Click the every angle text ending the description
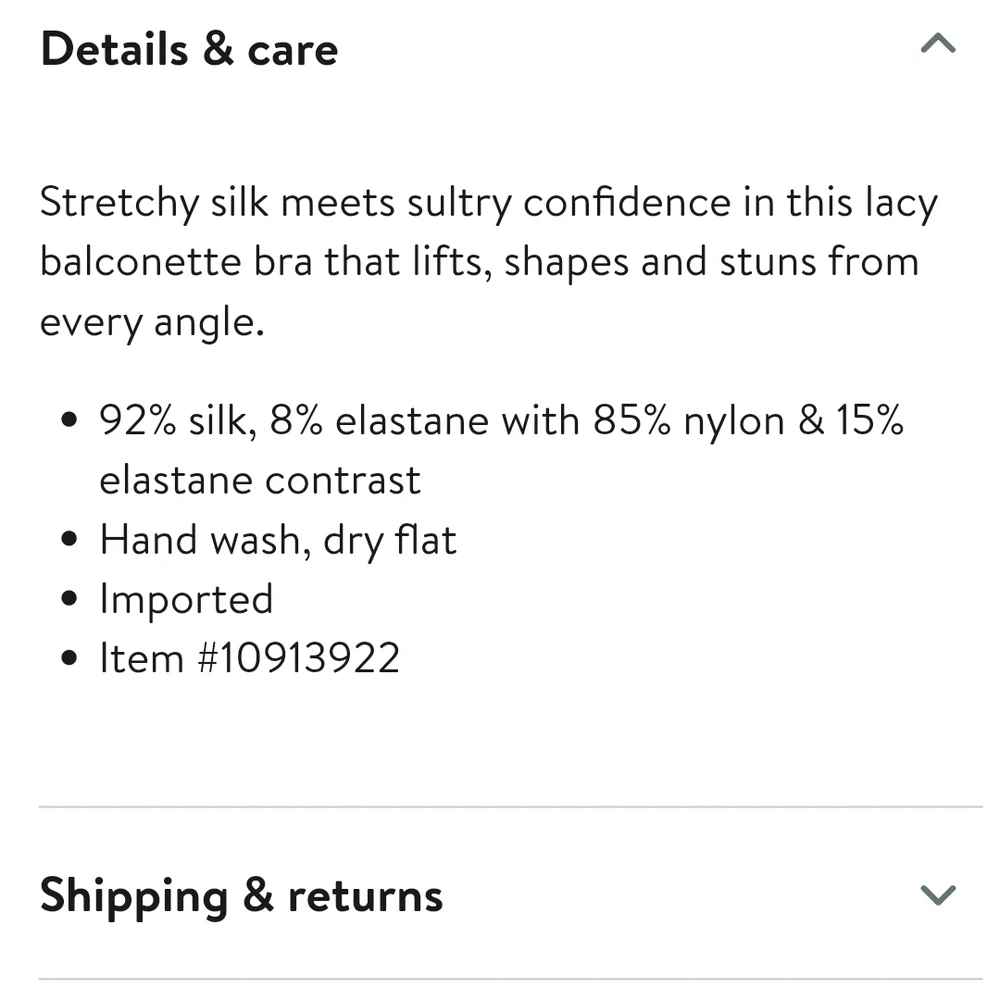This screenshot has width=1000, height=1000. point(152,322)
